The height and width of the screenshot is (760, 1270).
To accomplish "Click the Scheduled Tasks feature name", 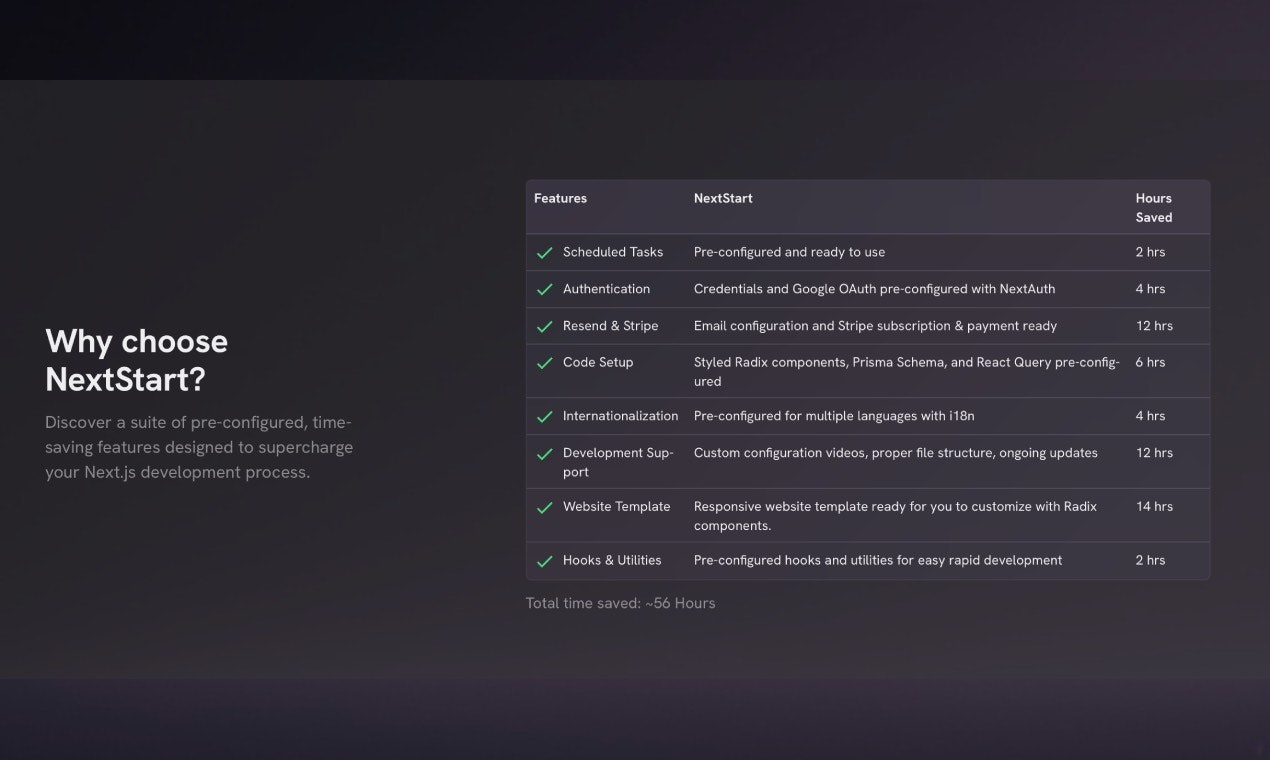I will (x=613, y=252).
